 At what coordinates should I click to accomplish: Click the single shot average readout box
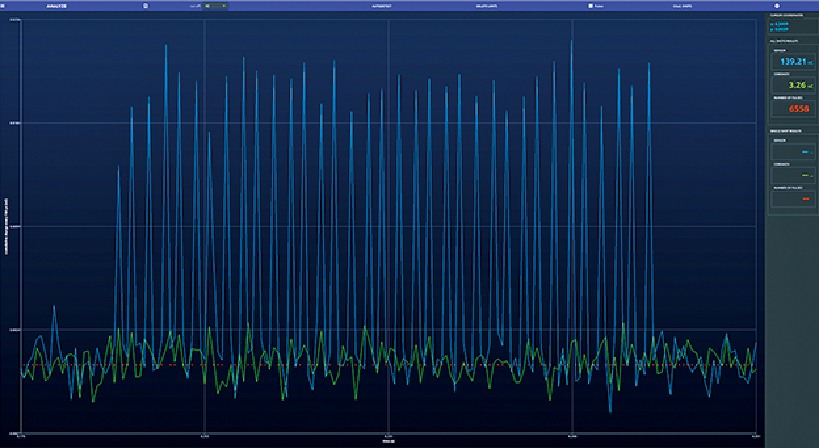coord(792,152)
